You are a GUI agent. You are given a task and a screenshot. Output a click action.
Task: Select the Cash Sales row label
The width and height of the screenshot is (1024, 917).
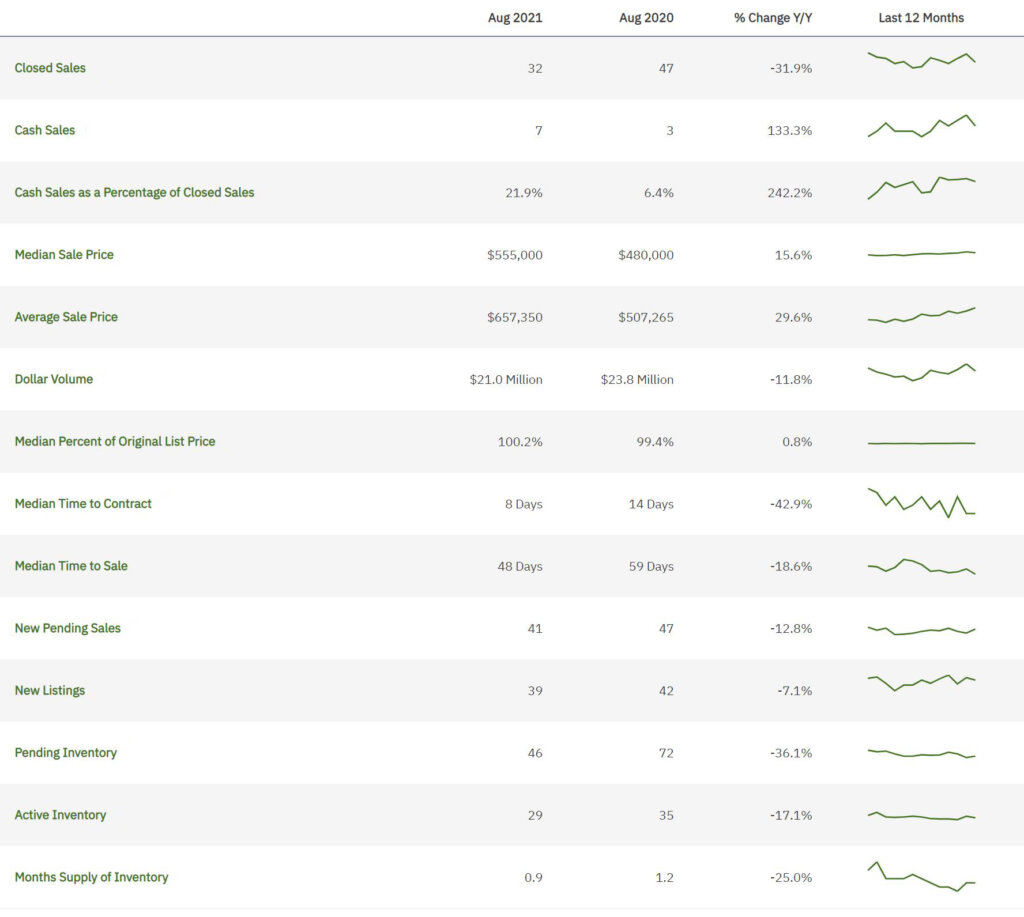click(44, 130)
